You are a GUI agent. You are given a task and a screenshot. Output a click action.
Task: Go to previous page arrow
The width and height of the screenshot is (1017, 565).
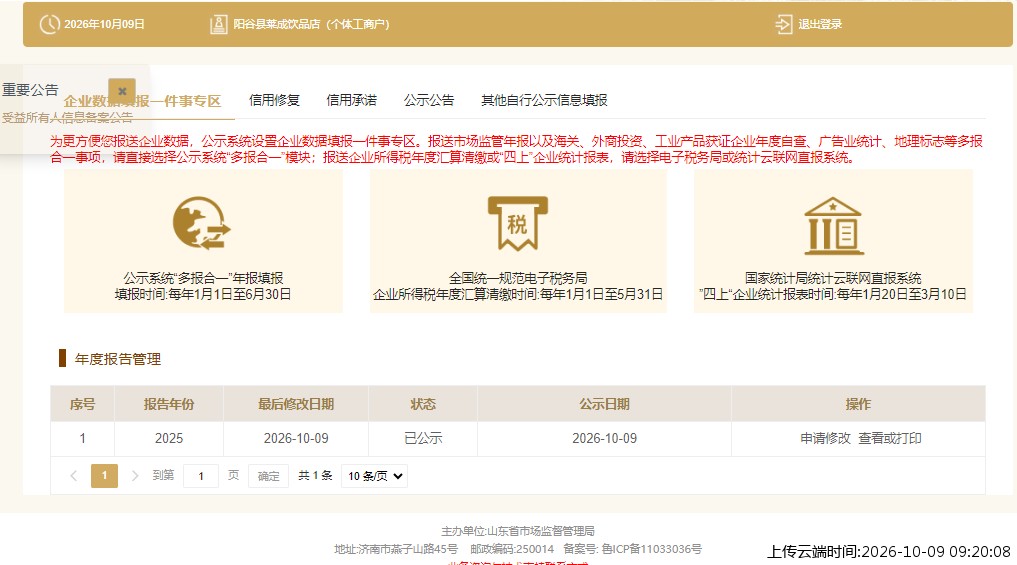[73, 476]
